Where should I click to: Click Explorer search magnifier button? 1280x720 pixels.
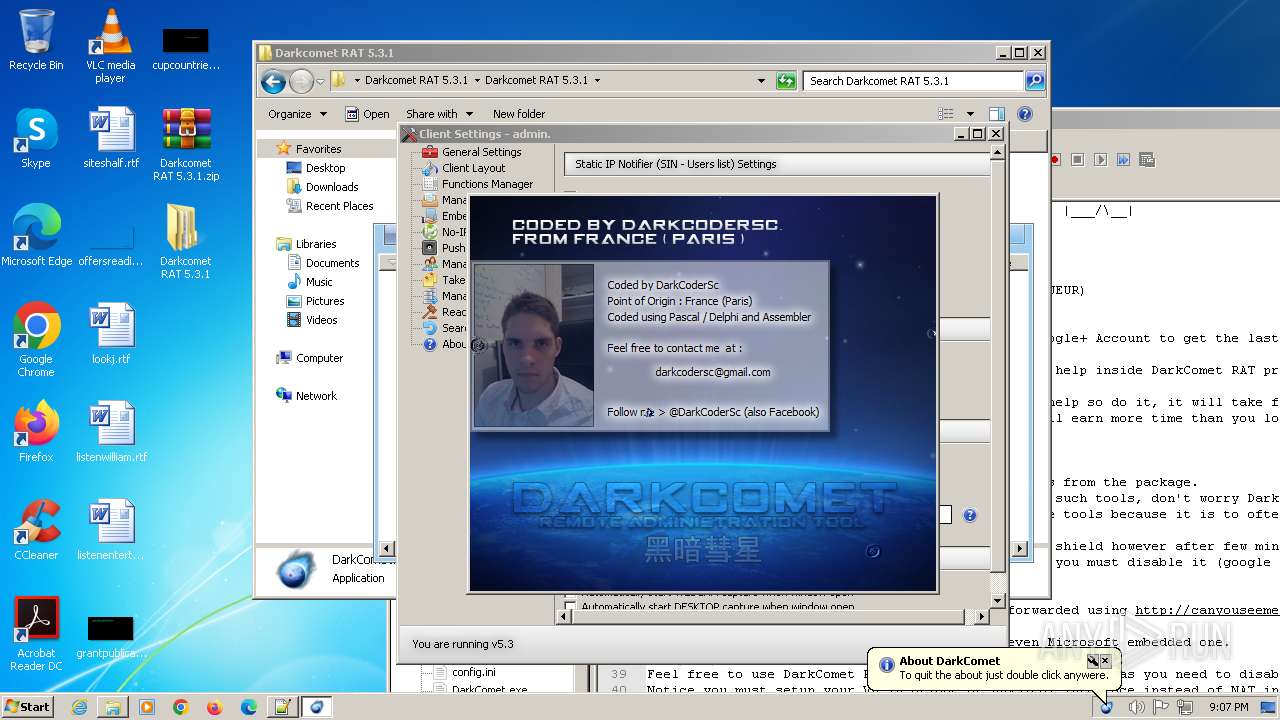[1035, 81]
